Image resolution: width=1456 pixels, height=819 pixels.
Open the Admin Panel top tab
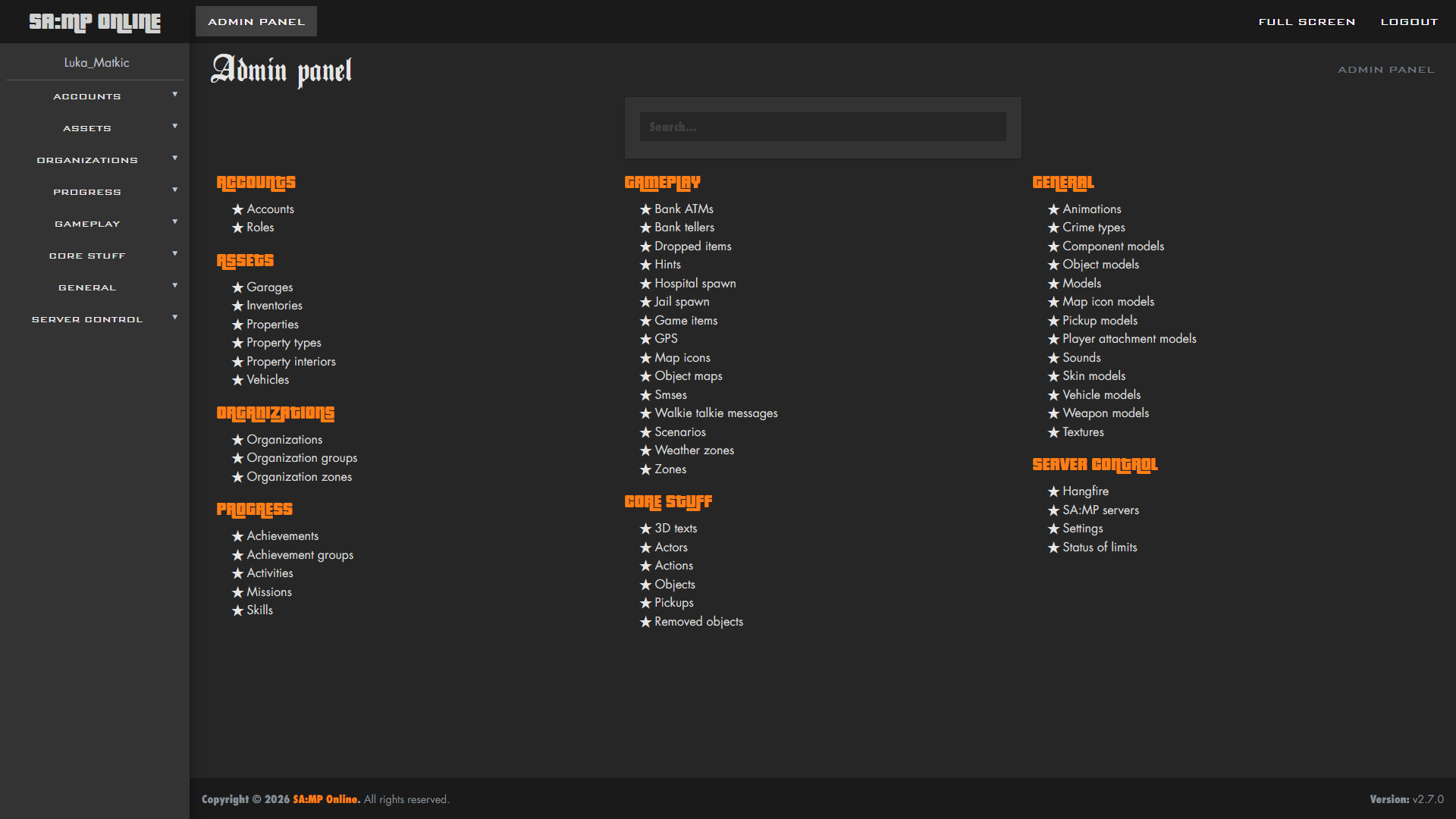point(256,22)
